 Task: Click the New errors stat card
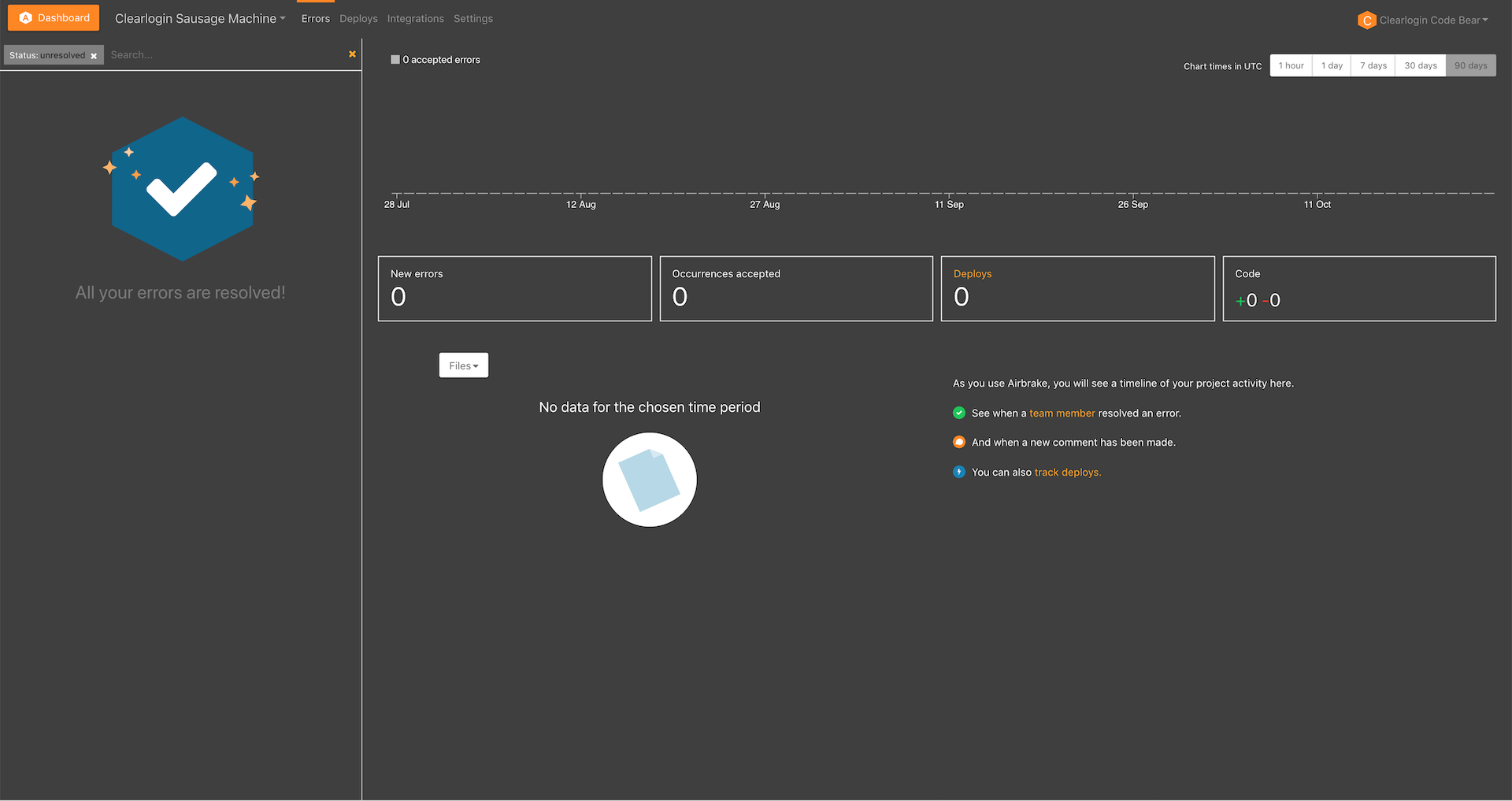(515, 288)
